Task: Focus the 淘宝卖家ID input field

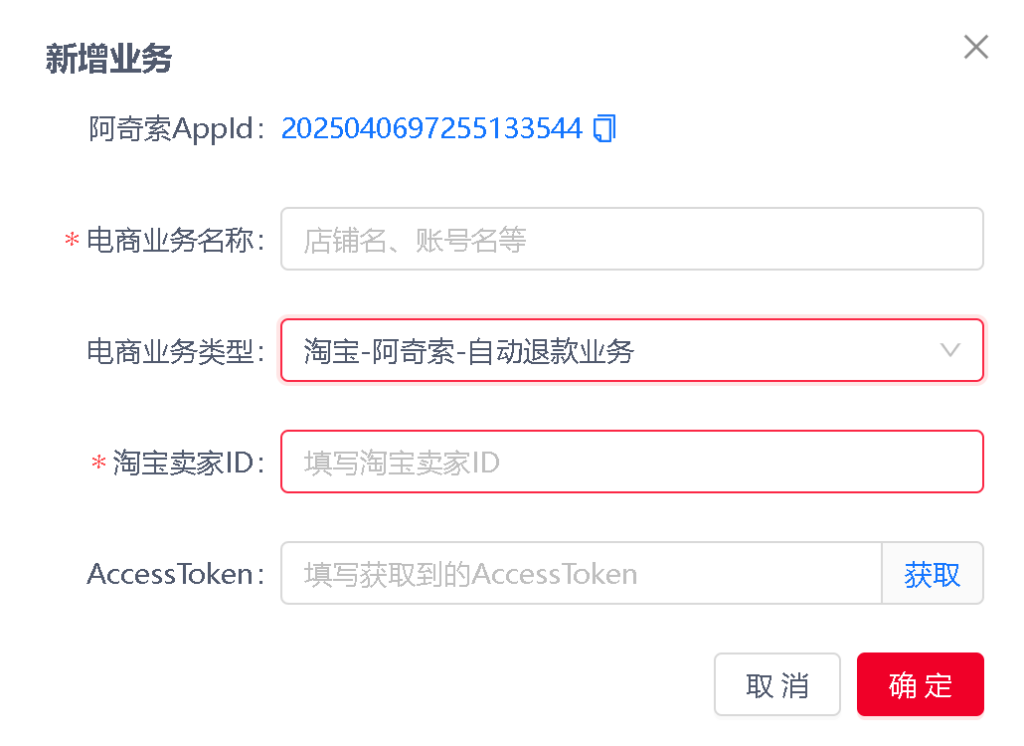Action: click(631, 462)
